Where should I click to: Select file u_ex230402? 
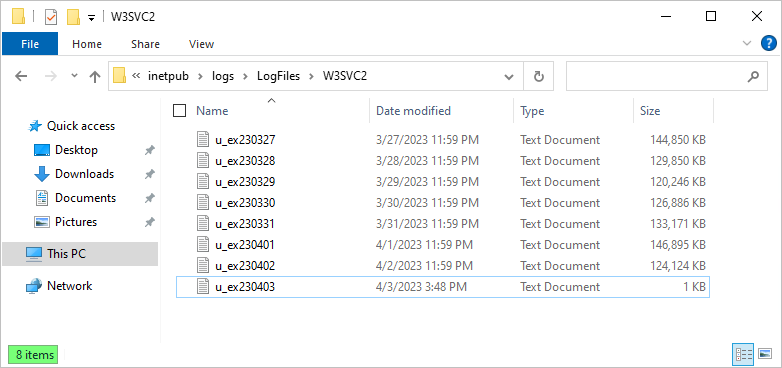[245, 266]
